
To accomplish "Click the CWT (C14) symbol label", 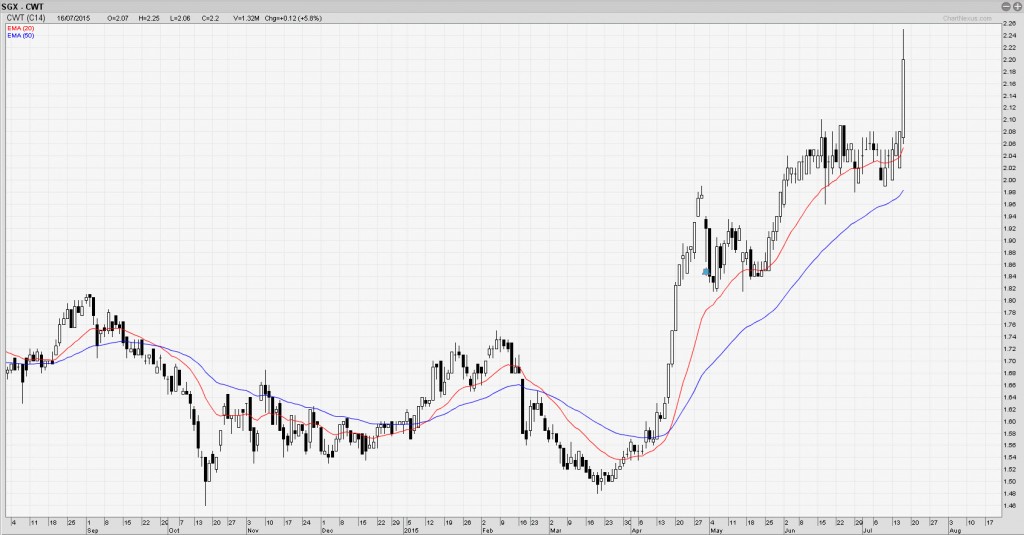I will 24,18.
